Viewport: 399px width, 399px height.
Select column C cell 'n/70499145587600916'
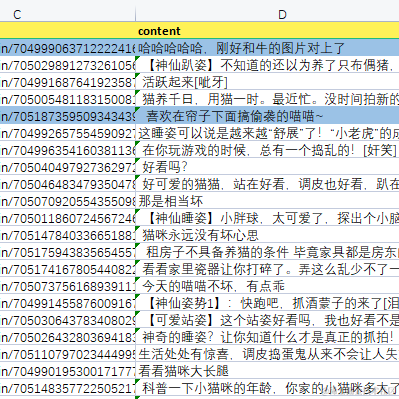pyautogui.click(x=68, y=303)
